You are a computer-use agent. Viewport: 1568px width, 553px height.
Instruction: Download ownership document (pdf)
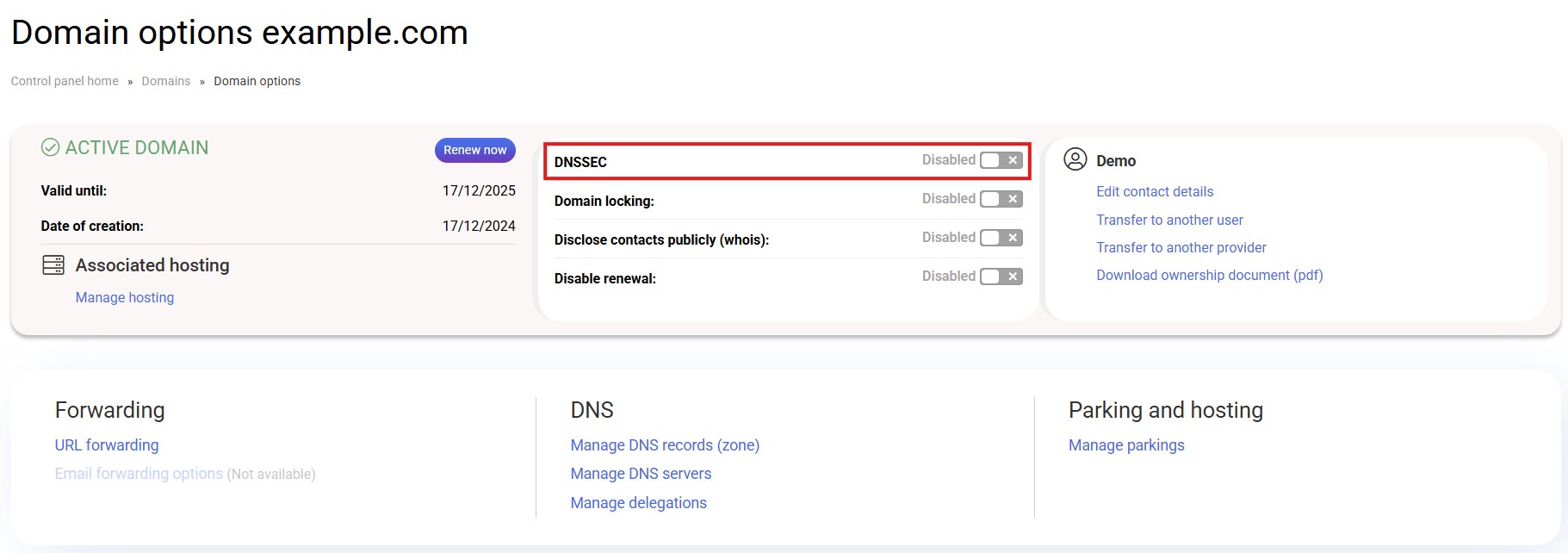1209,275
